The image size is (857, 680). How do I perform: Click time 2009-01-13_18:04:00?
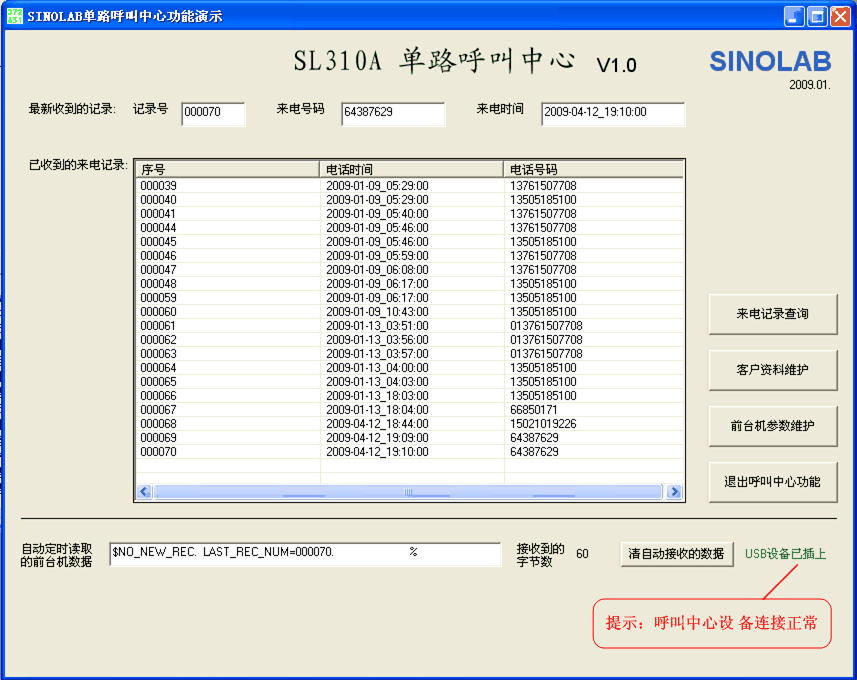(x=377, y=410)
